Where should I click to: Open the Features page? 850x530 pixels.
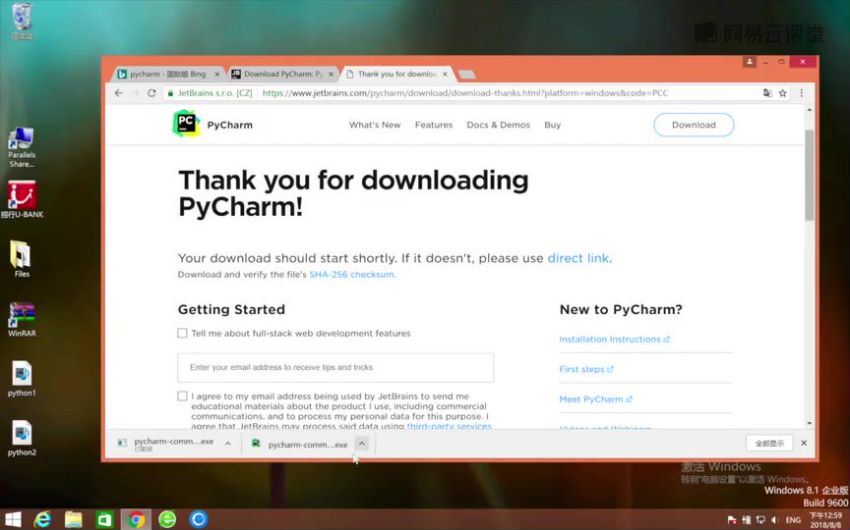click(x=434, y=125)
